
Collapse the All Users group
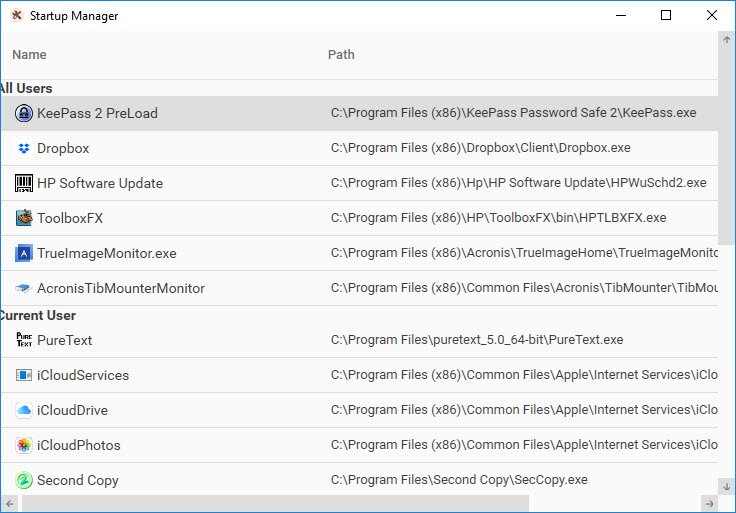[27, 88]
